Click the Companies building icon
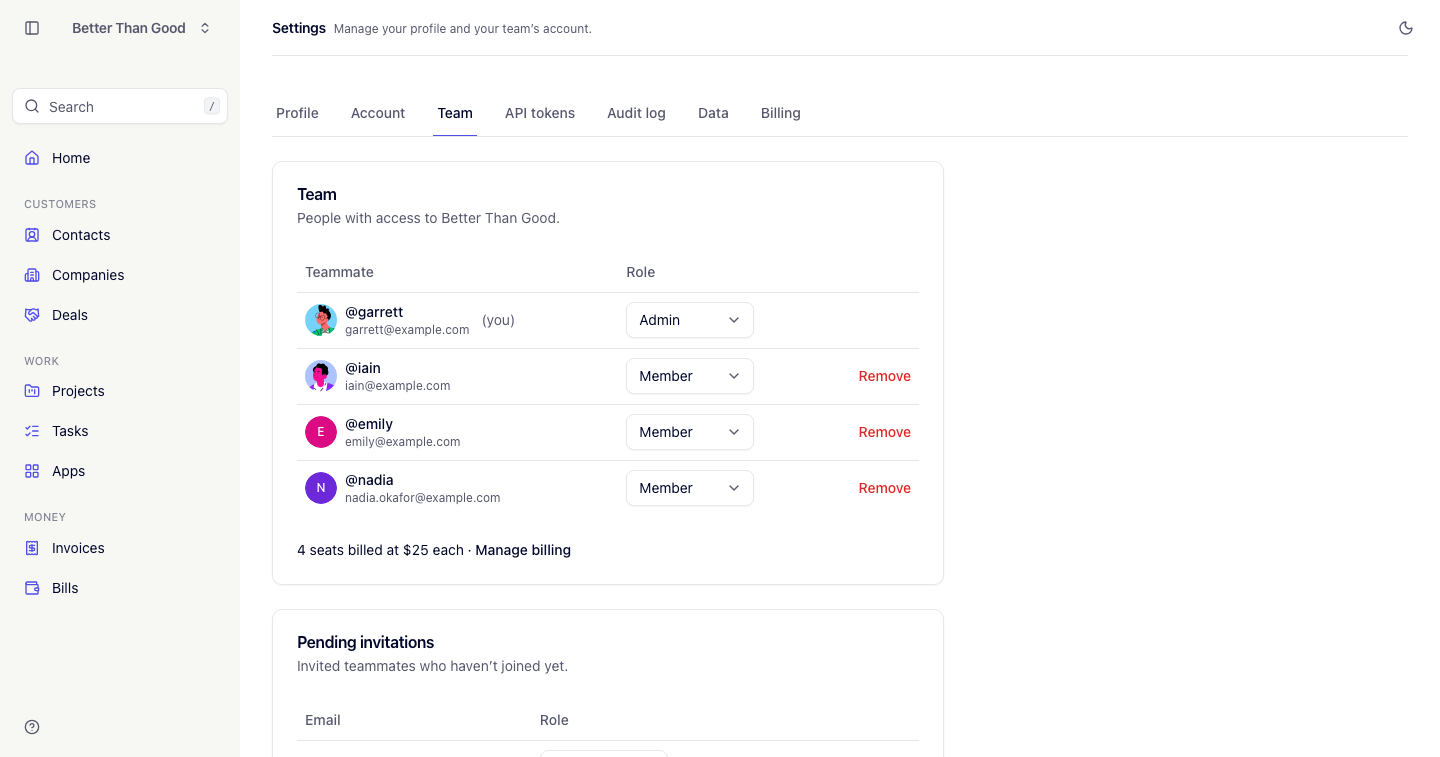 tap(32, 275)
